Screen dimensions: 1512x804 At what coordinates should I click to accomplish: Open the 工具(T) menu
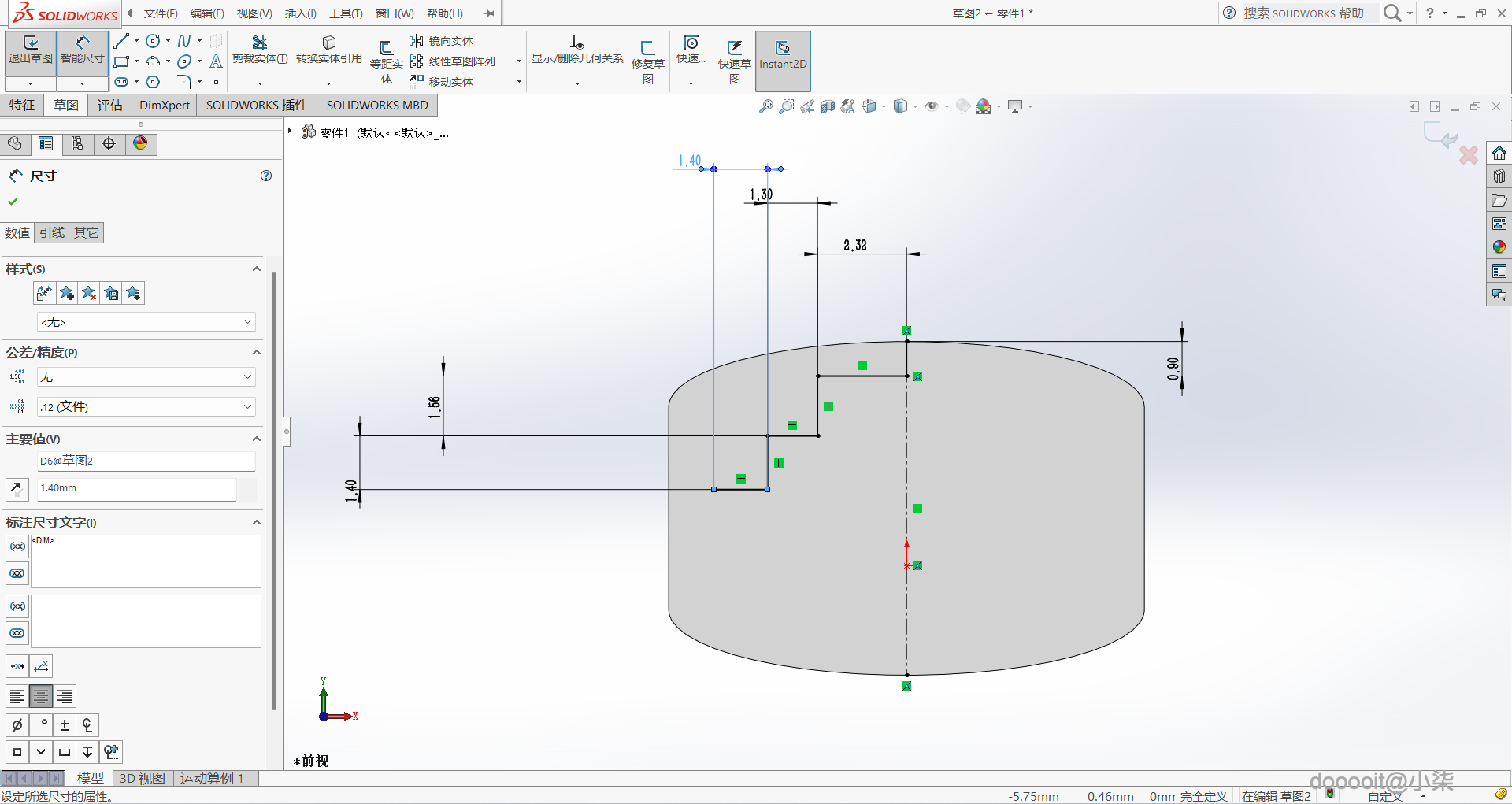coord(346,13)
